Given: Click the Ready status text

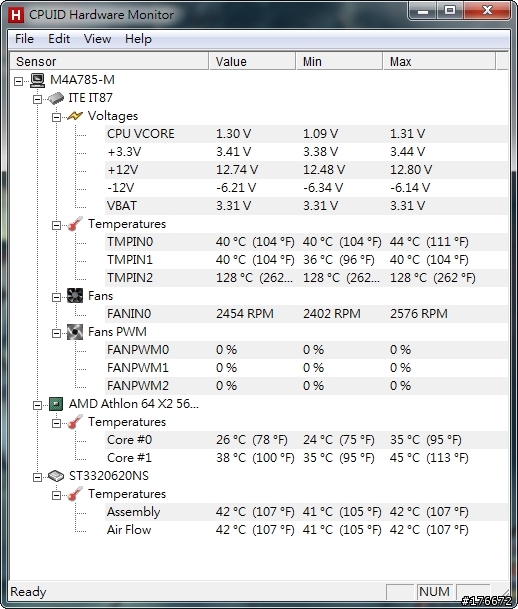Looking at the screenshot, I should [x=28, y=592].
